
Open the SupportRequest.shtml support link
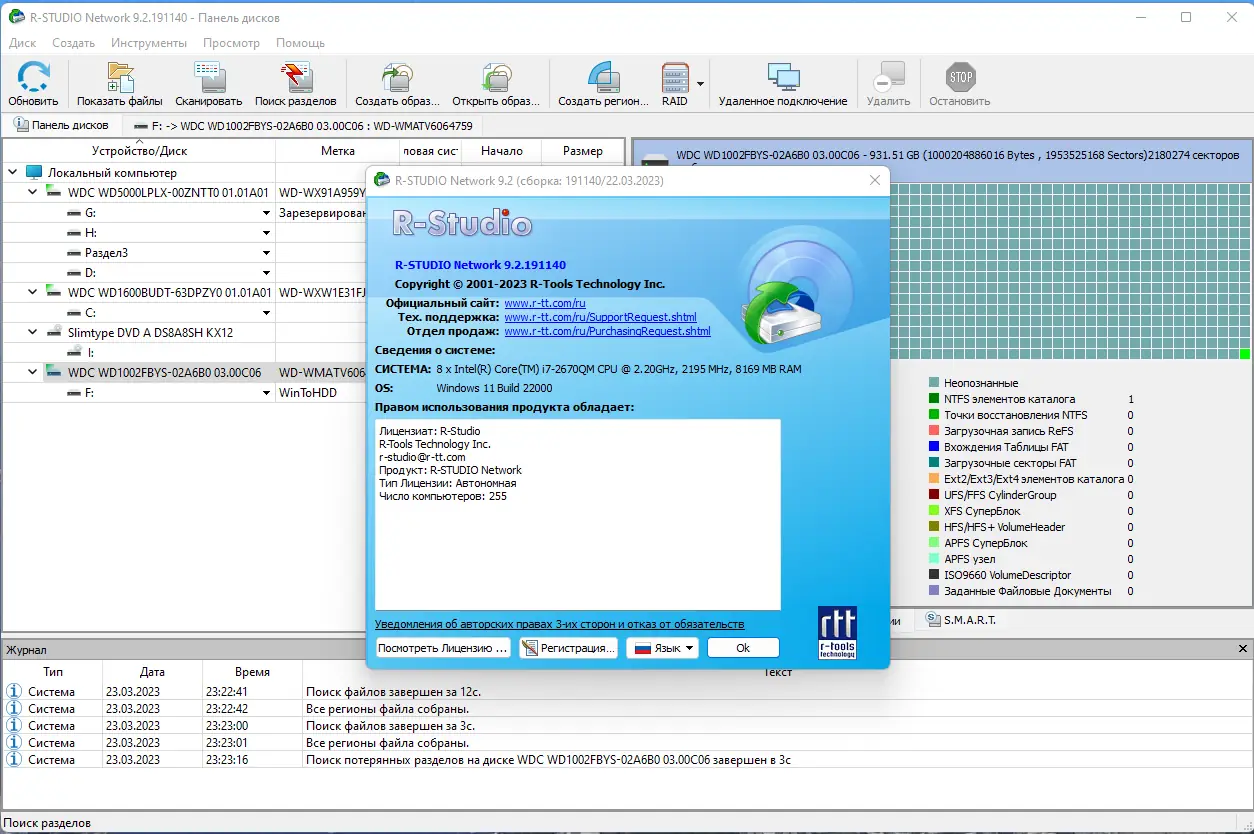tap(600, 317)
